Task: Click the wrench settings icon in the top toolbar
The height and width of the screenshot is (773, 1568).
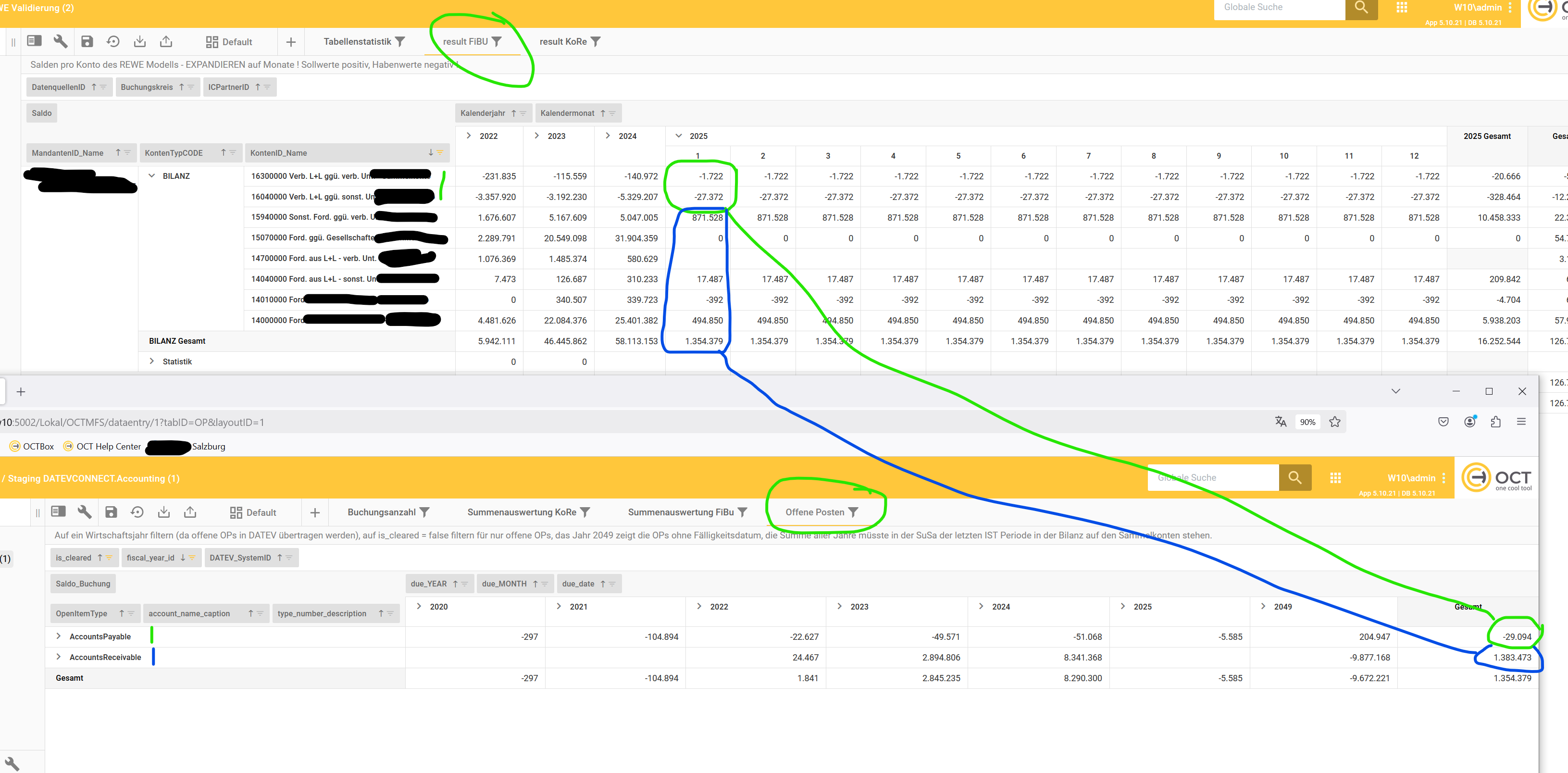Action: coord(60,41)
